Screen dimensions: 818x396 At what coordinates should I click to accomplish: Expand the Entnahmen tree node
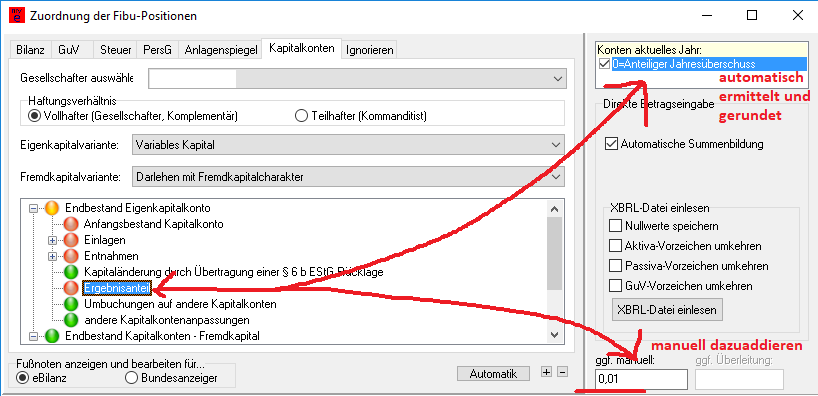tap(52, 256)
